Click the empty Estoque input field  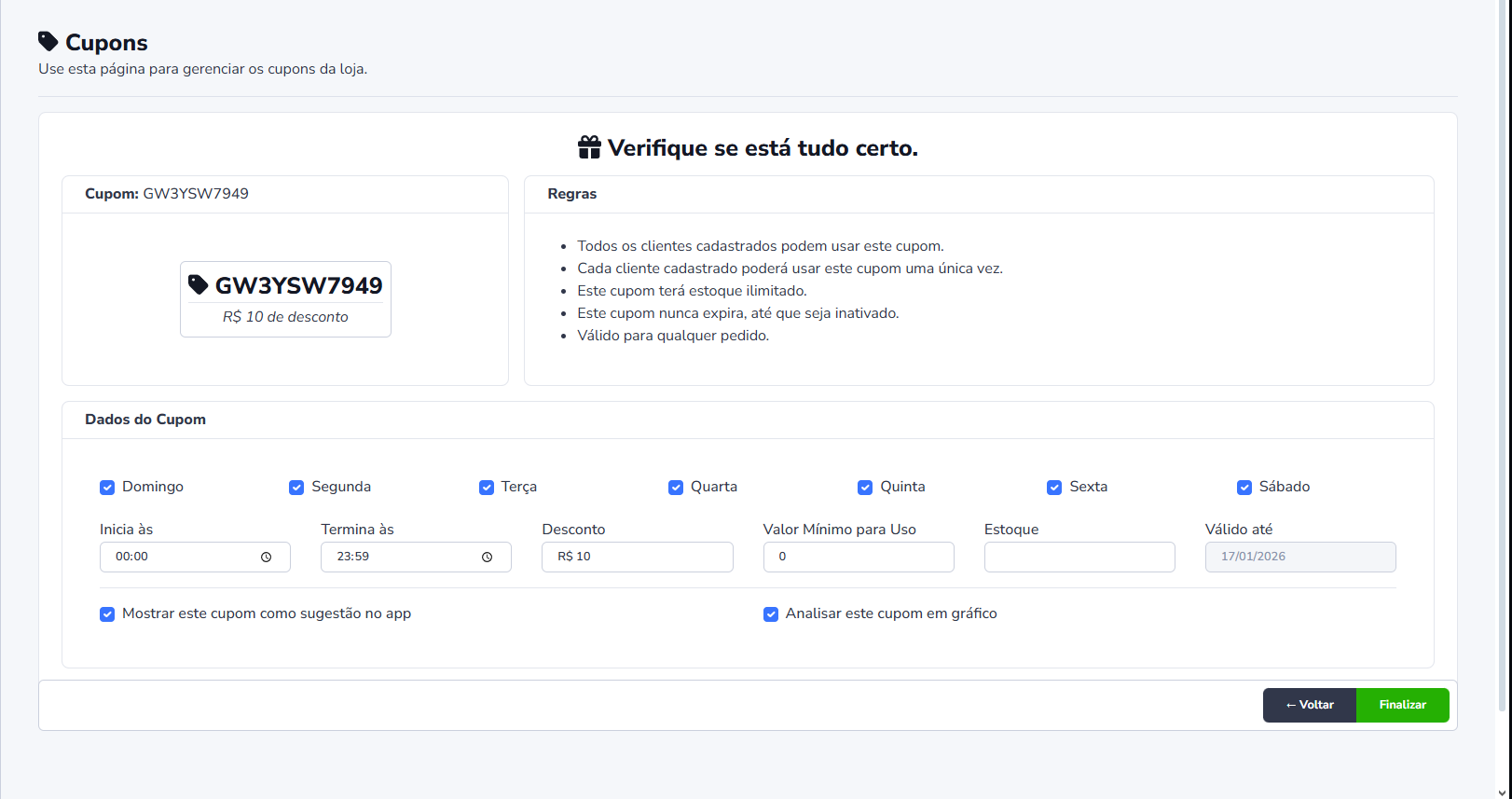click(x=1079, y=557)
